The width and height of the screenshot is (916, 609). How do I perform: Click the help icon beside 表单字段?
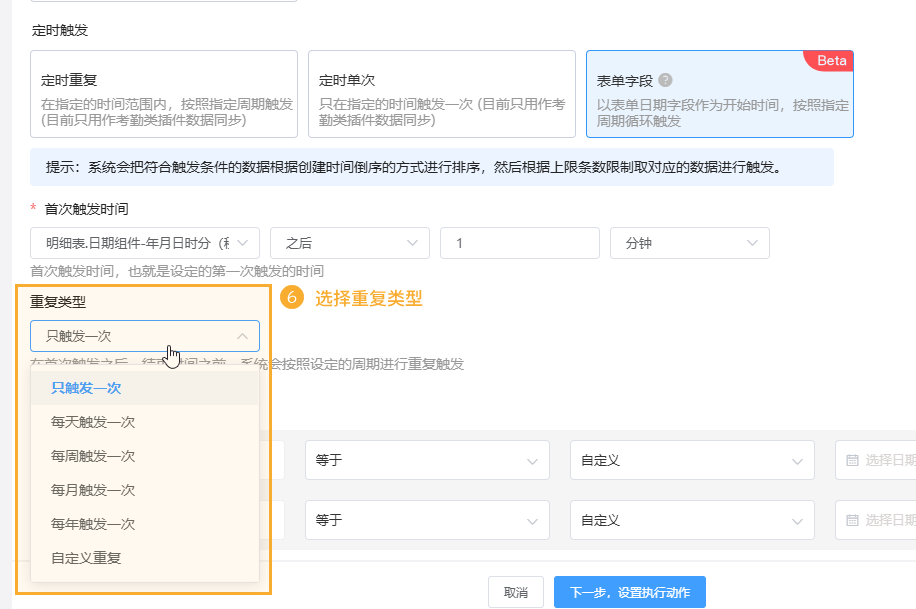pyautogui.click(x=665, y=80)
